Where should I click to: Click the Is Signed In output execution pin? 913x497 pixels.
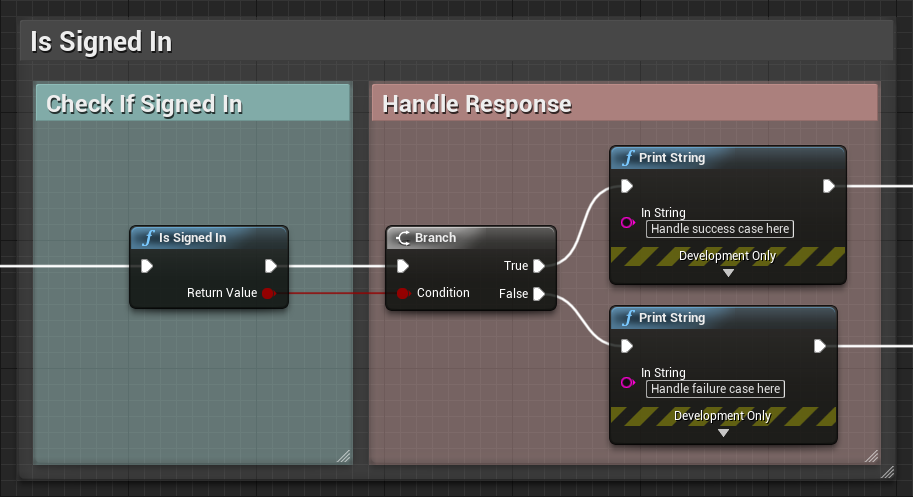271,266
